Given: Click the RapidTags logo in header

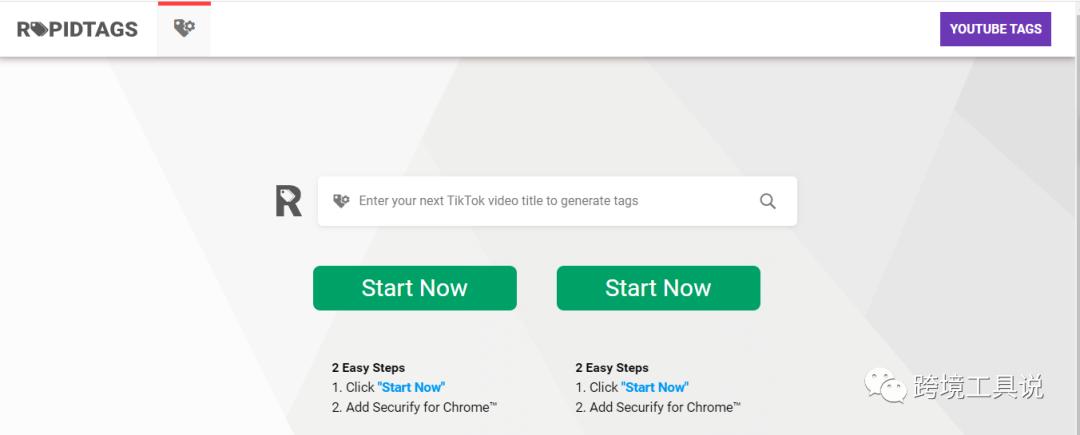Looking at the screenshot, I should (x=77, y=29).
